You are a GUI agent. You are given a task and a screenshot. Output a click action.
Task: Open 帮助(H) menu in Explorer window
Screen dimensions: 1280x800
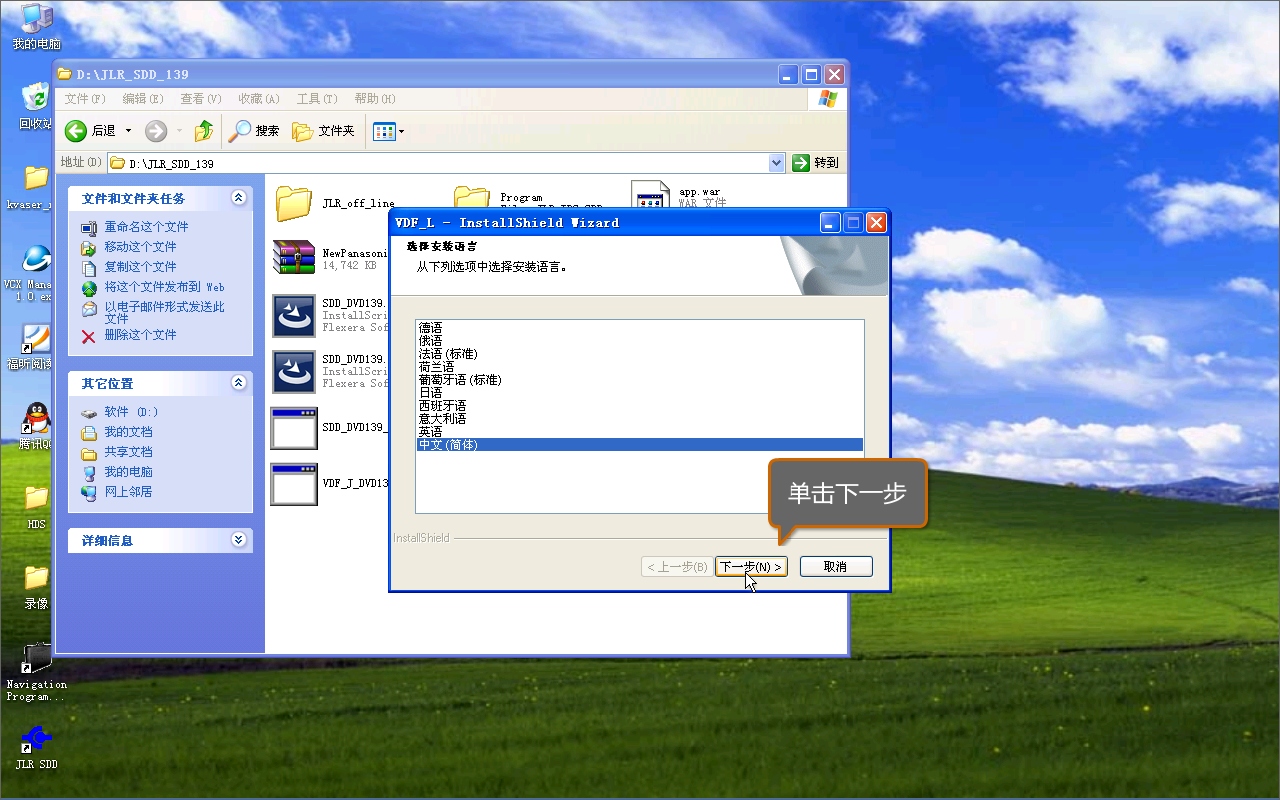pyautogui.click(x=375, y=99)
